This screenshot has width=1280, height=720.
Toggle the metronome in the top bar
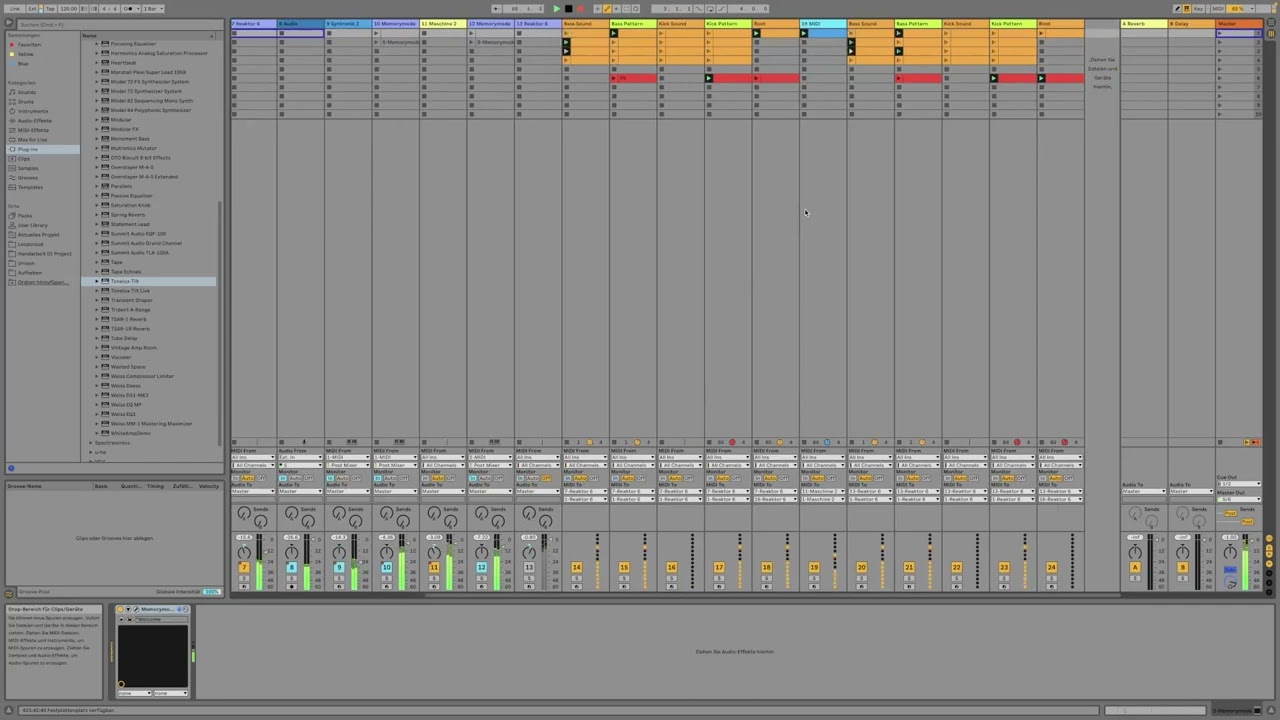130,9
